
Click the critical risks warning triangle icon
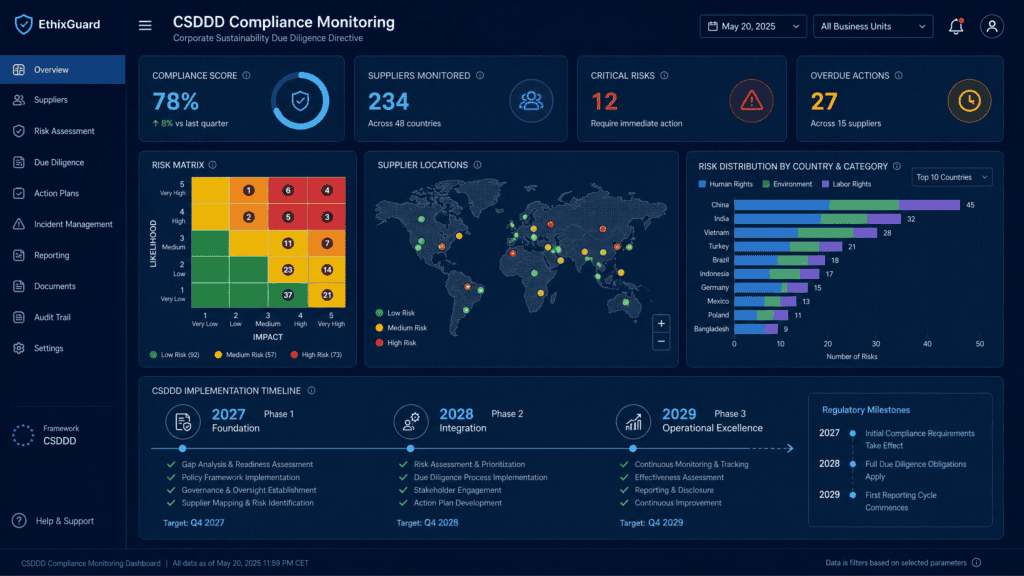pyautogui.click(x=752, y=101)
